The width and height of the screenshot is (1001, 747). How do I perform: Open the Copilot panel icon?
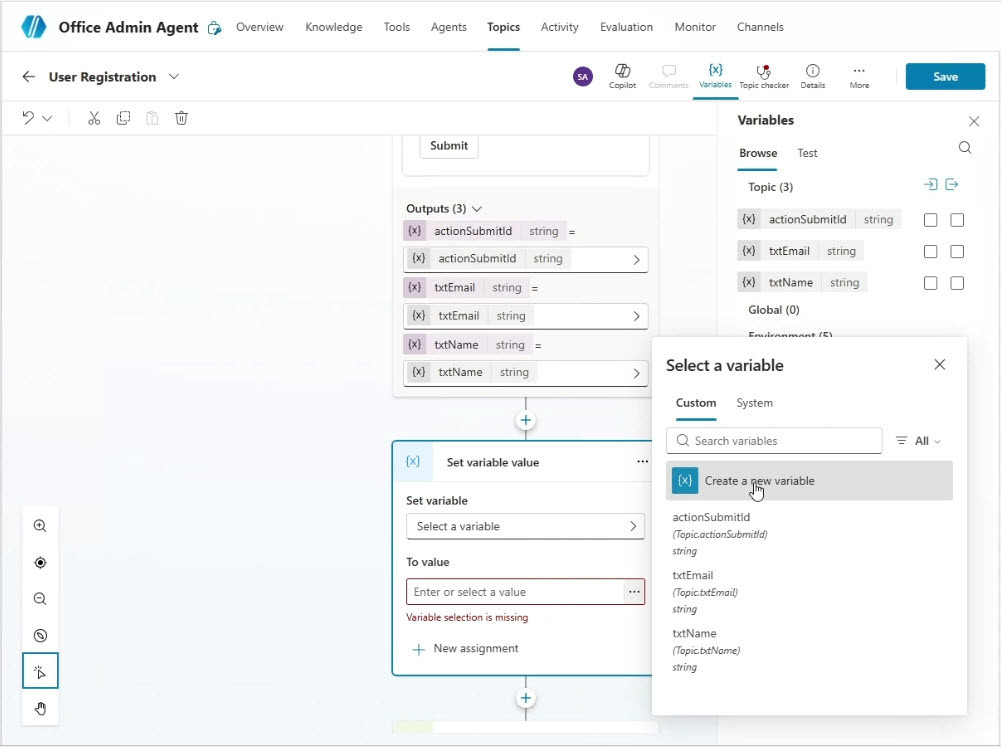pyautogui.click(x=622, y=76)
